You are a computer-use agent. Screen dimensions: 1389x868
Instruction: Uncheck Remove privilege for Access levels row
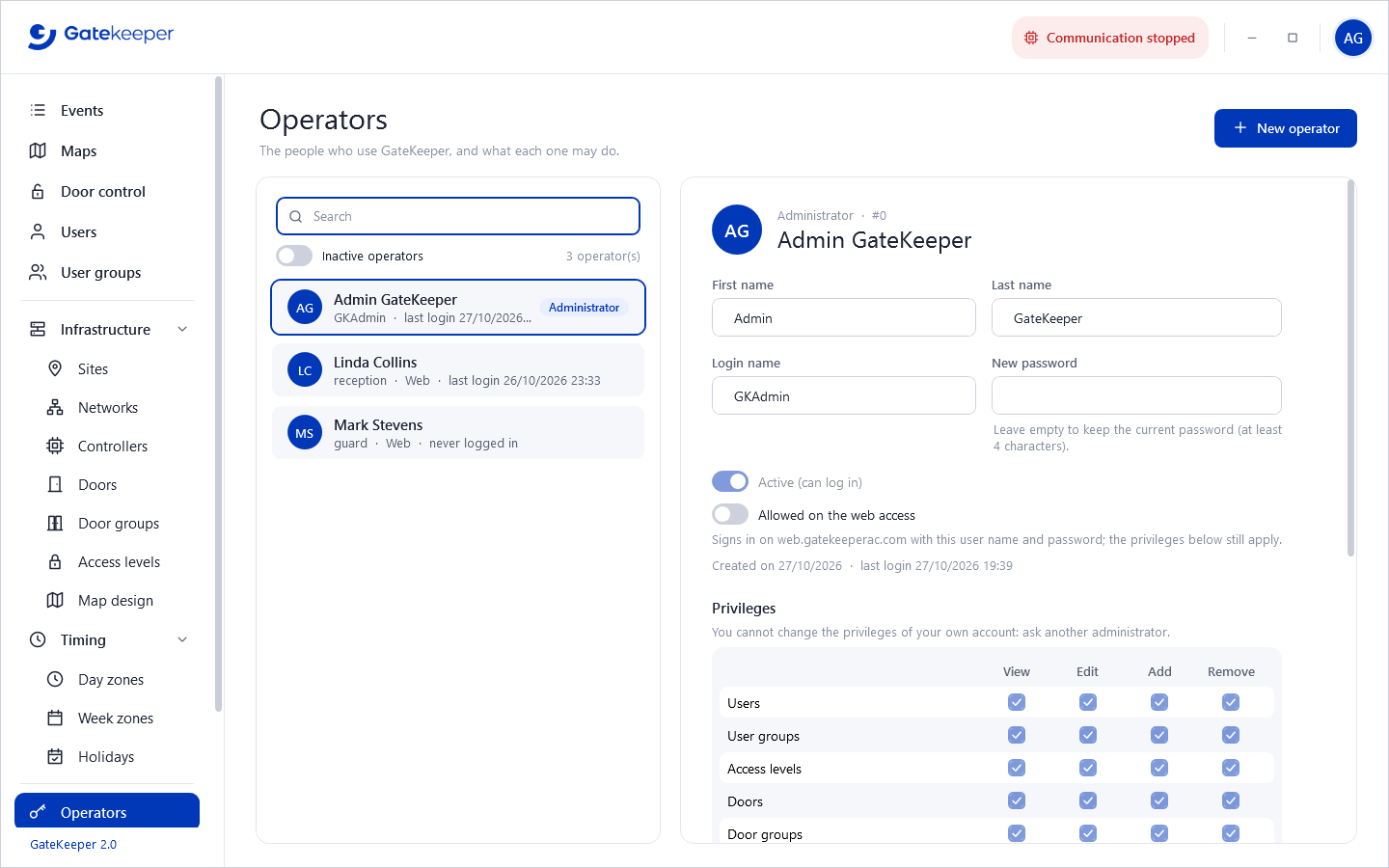tap(1231, 768)
